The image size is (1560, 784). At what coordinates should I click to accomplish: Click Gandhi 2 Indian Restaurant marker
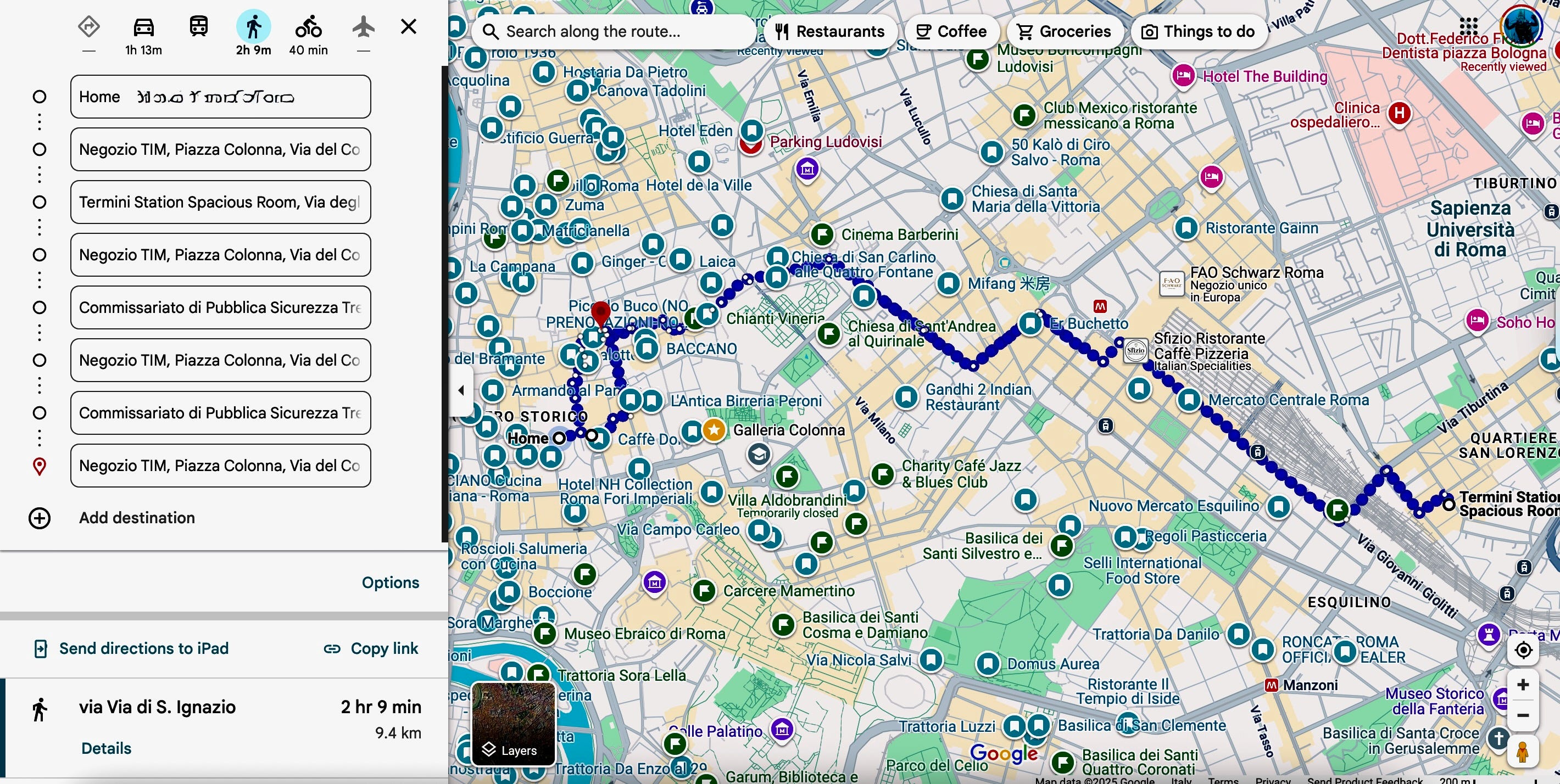[x=906, y=397]
